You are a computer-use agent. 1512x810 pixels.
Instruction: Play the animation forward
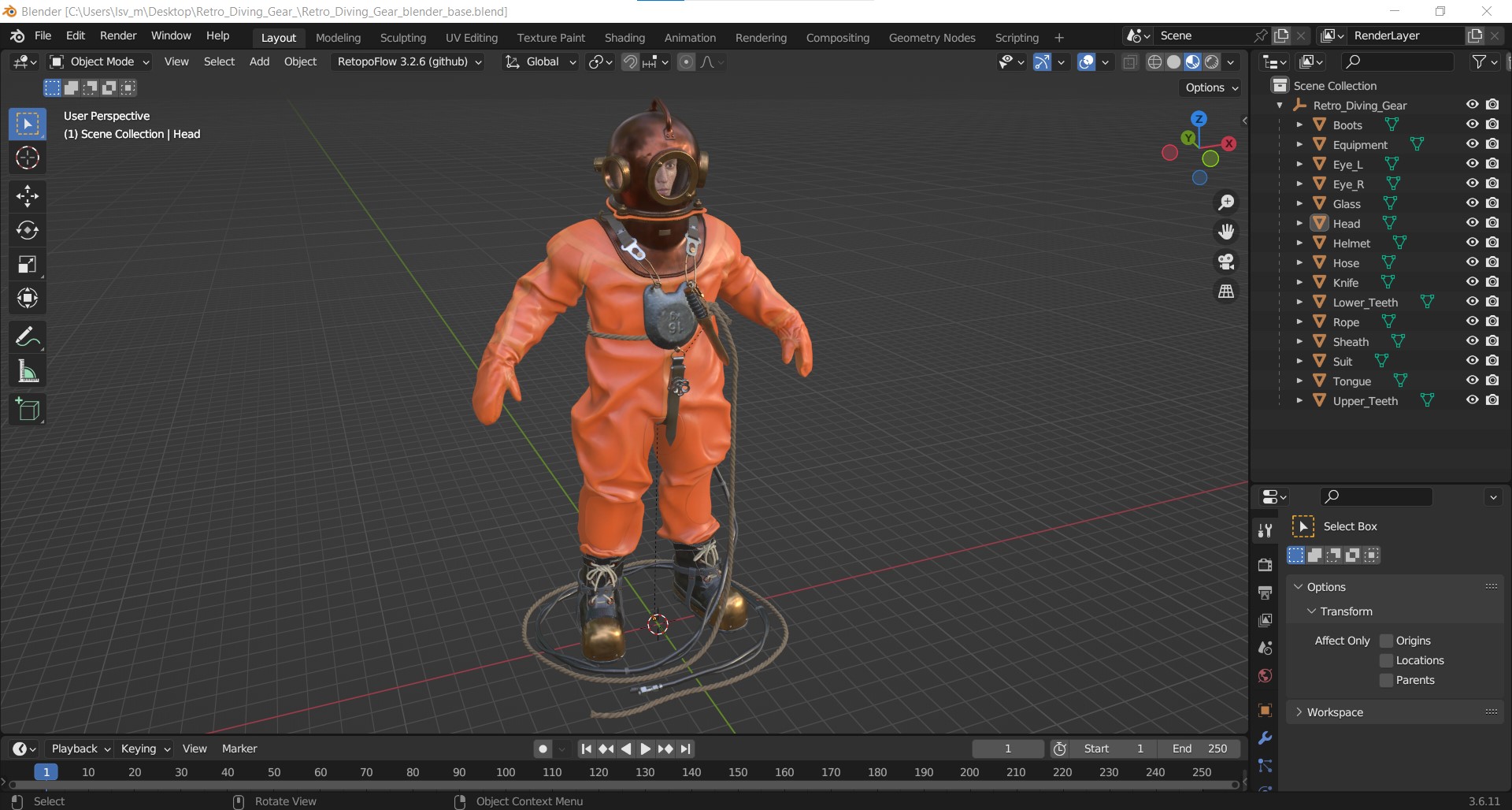coord(645,749)
